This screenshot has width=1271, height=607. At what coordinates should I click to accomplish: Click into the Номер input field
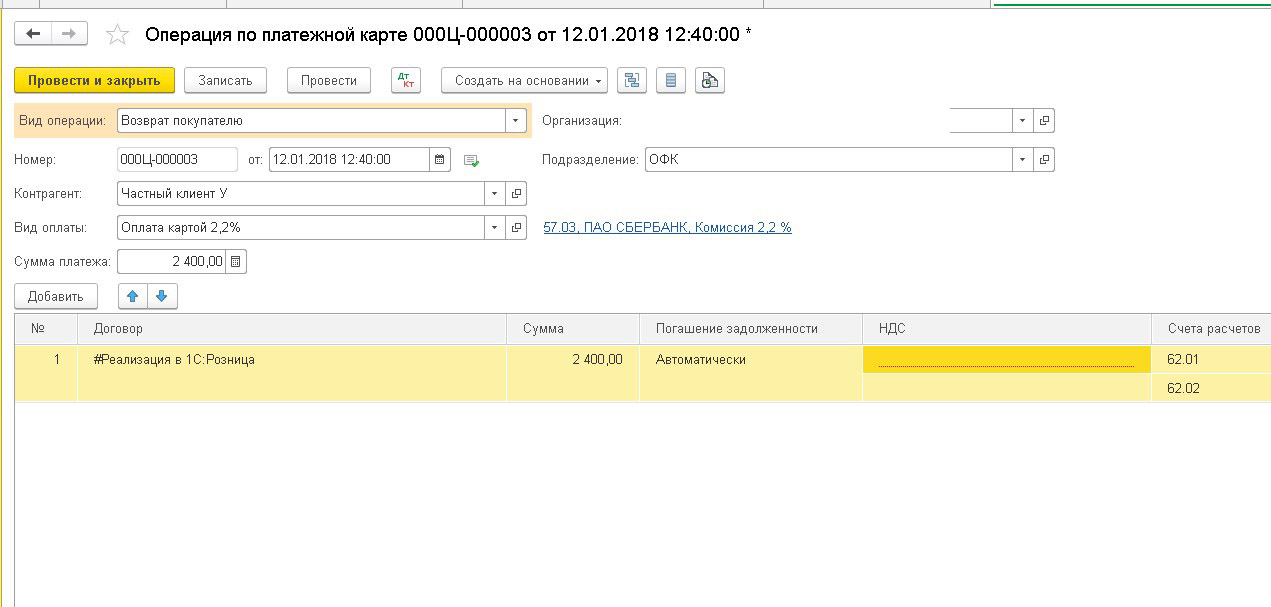click(x=177, y=159)
